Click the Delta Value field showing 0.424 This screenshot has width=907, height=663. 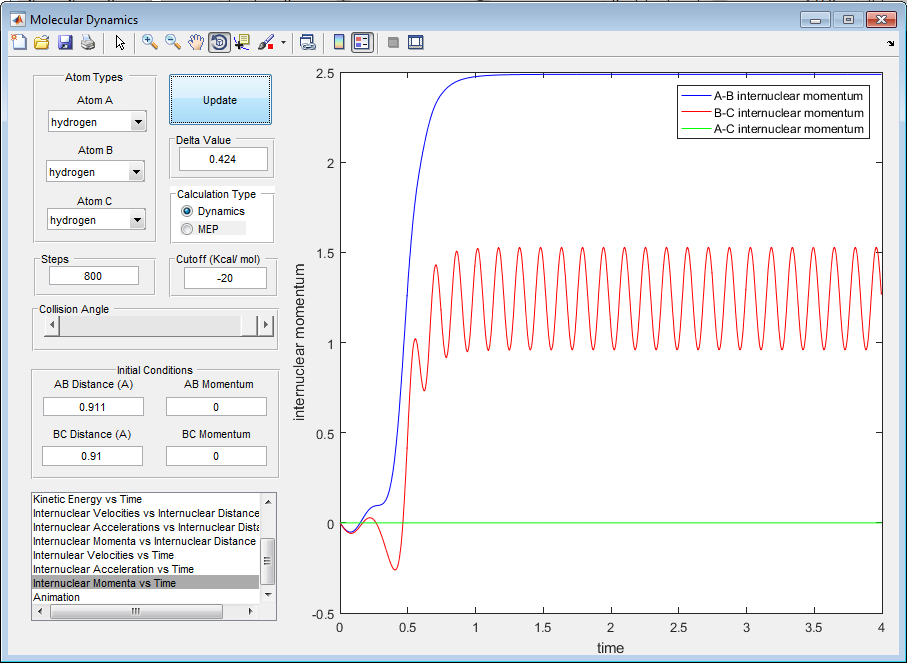coord(223,159)
